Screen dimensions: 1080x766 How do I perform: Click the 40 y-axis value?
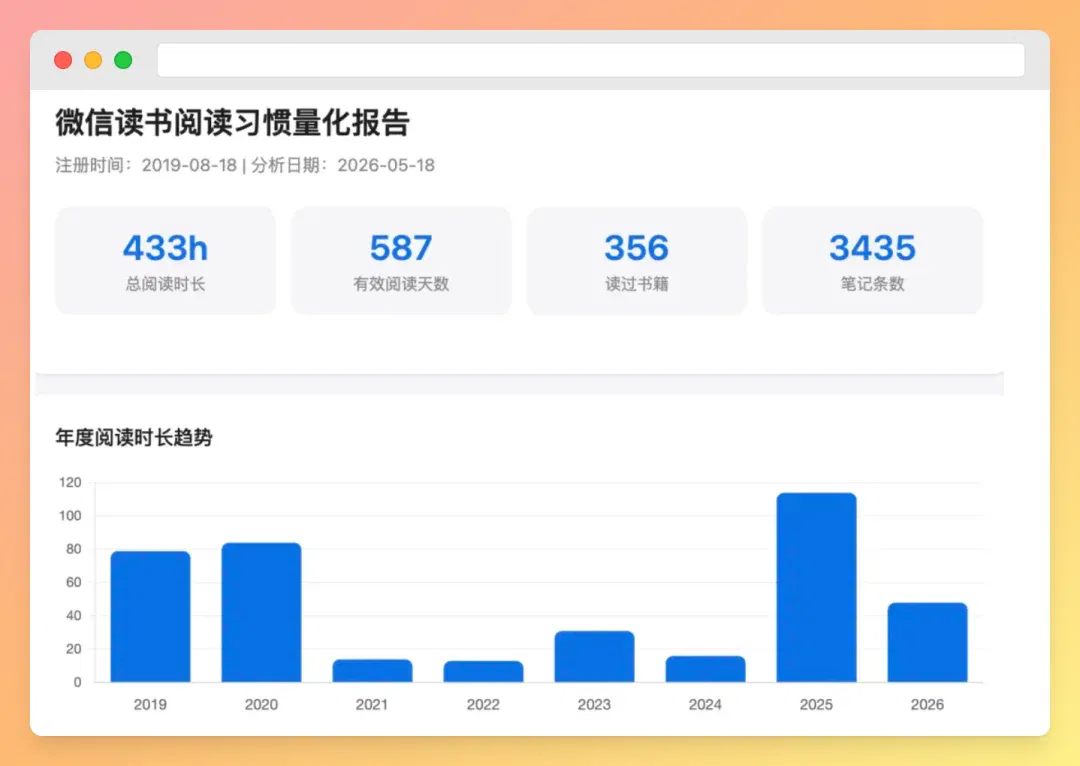74,615
